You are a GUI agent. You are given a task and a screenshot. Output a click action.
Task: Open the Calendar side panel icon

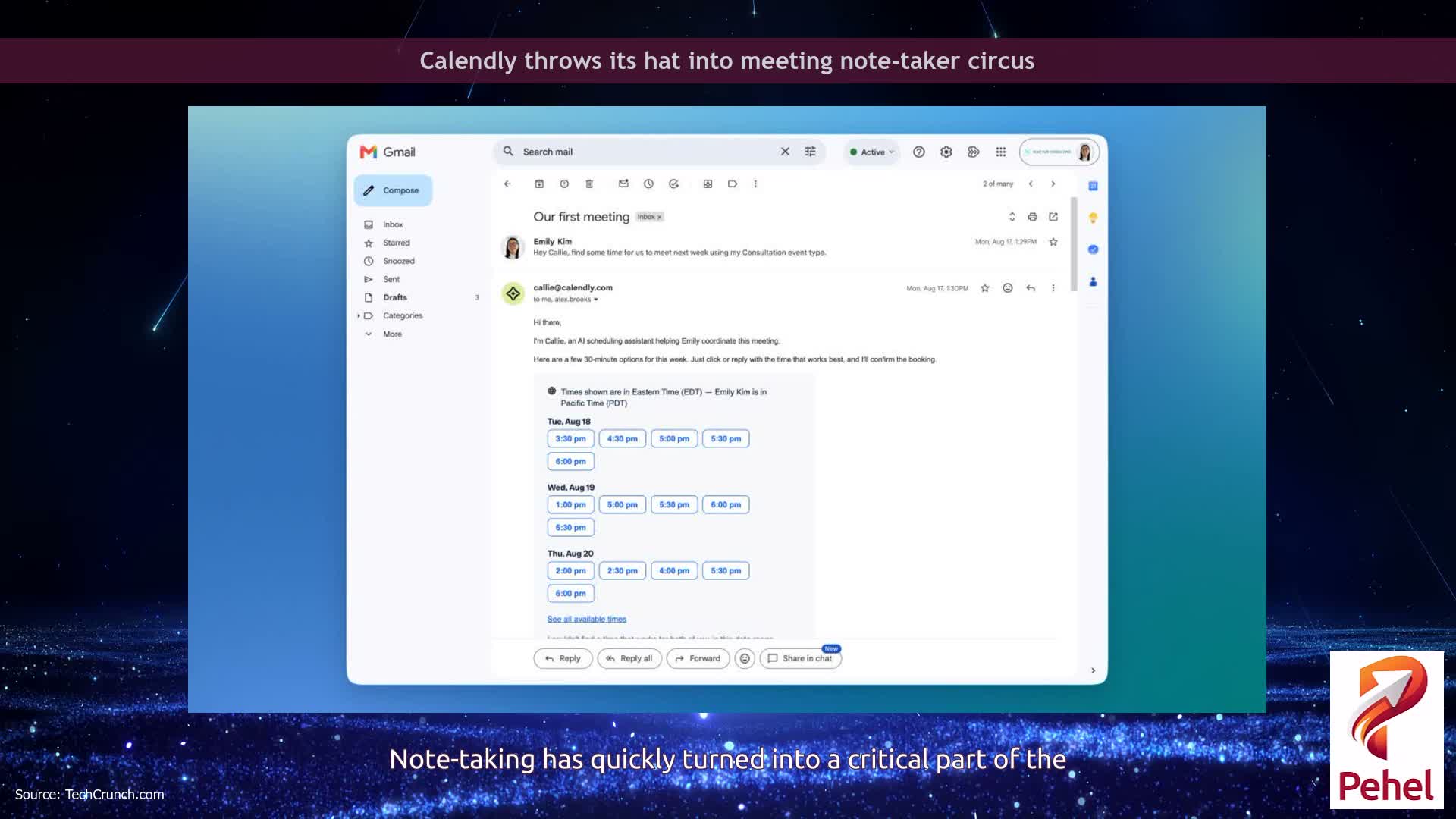coord(1093,186)
